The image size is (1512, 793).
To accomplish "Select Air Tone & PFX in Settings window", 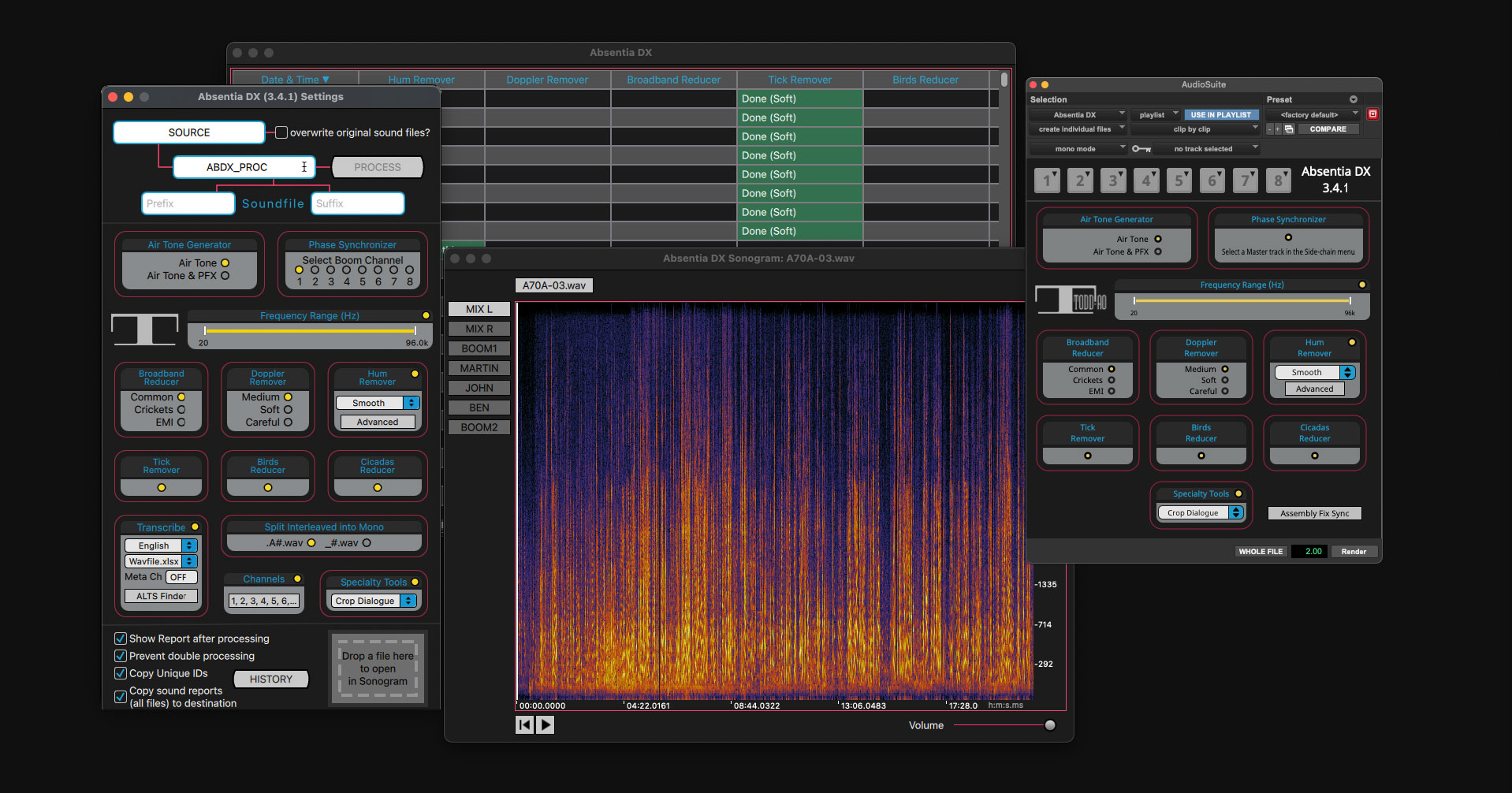I will (x=225, y=276).
